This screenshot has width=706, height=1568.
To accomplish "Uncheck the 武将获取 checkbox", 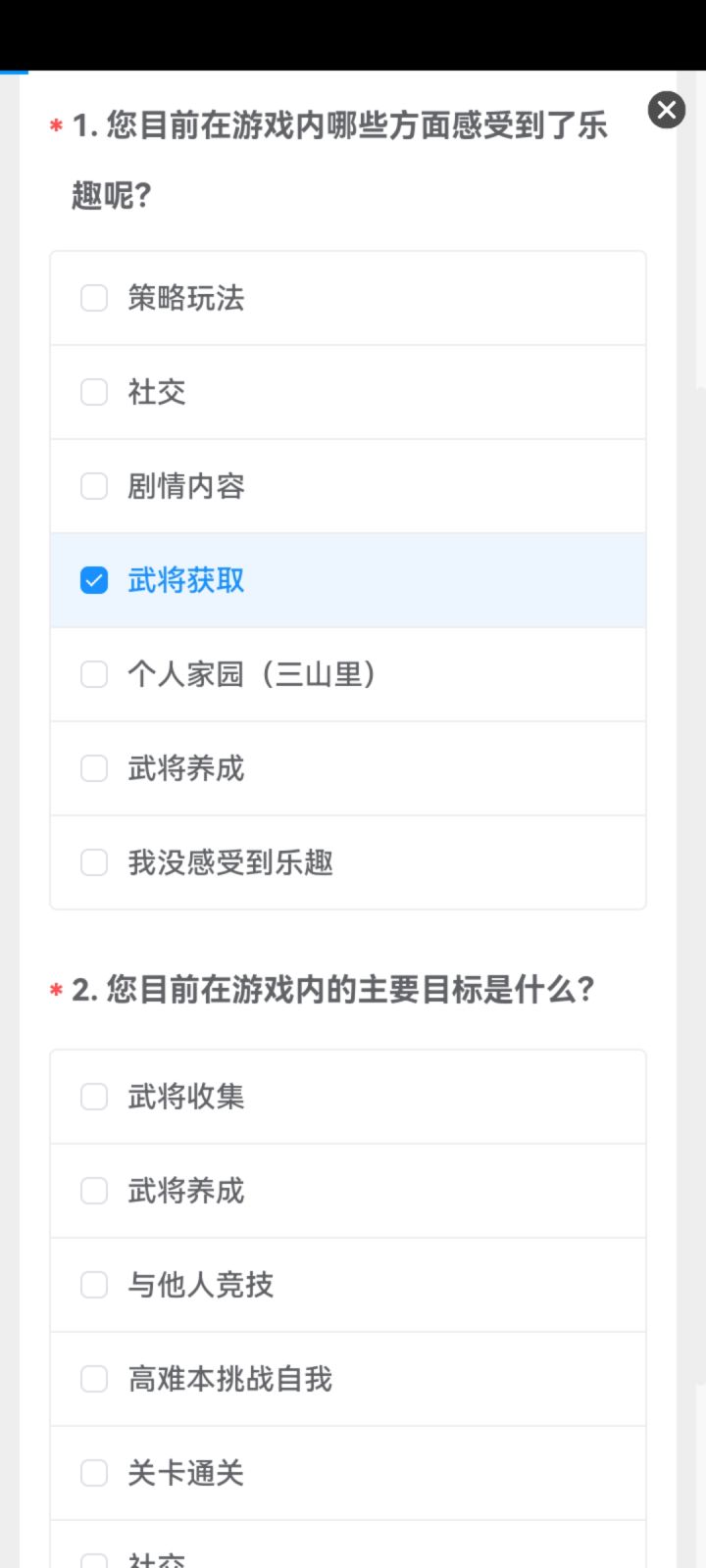I will point(94,580).
